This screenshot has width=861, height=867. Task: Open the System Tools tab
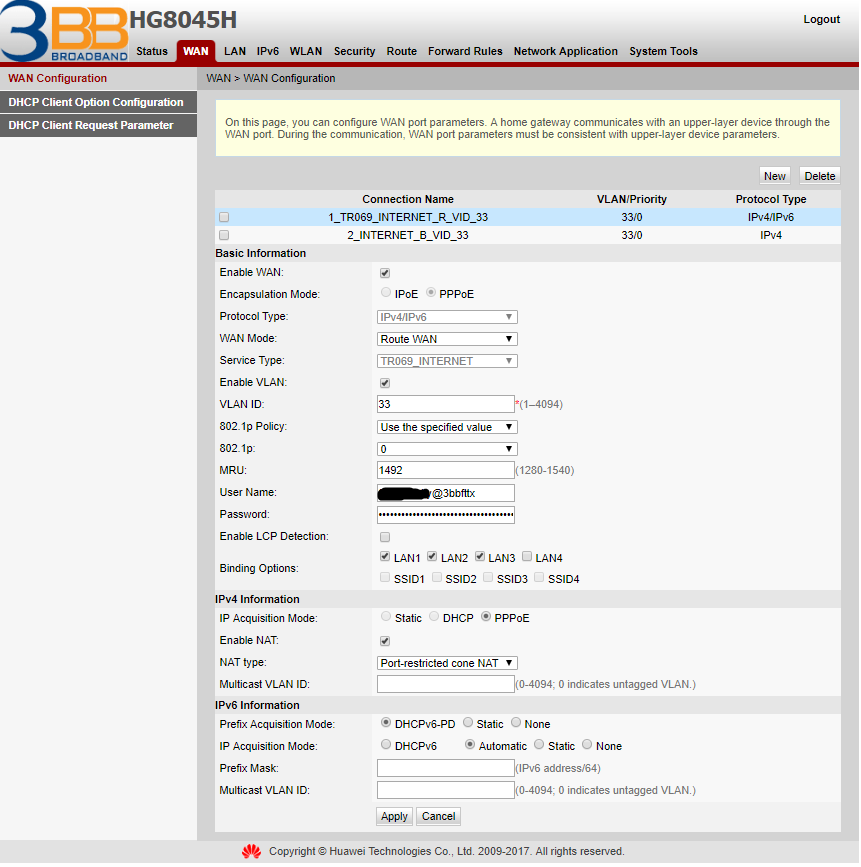pyautogui.click(x=663, y=51)
